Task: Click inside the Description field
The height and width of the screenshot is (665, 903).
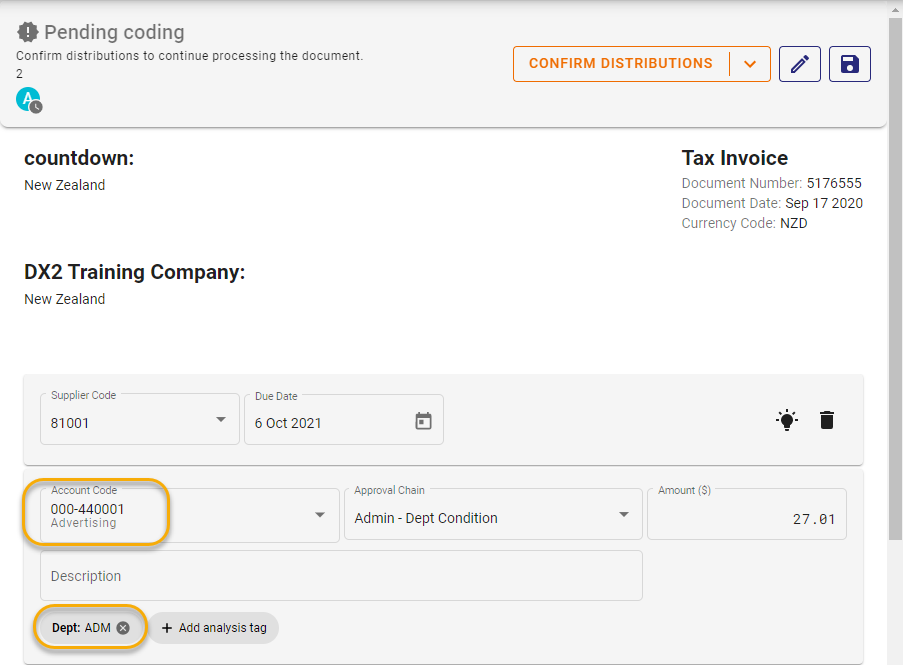Action: click(340, 576)
